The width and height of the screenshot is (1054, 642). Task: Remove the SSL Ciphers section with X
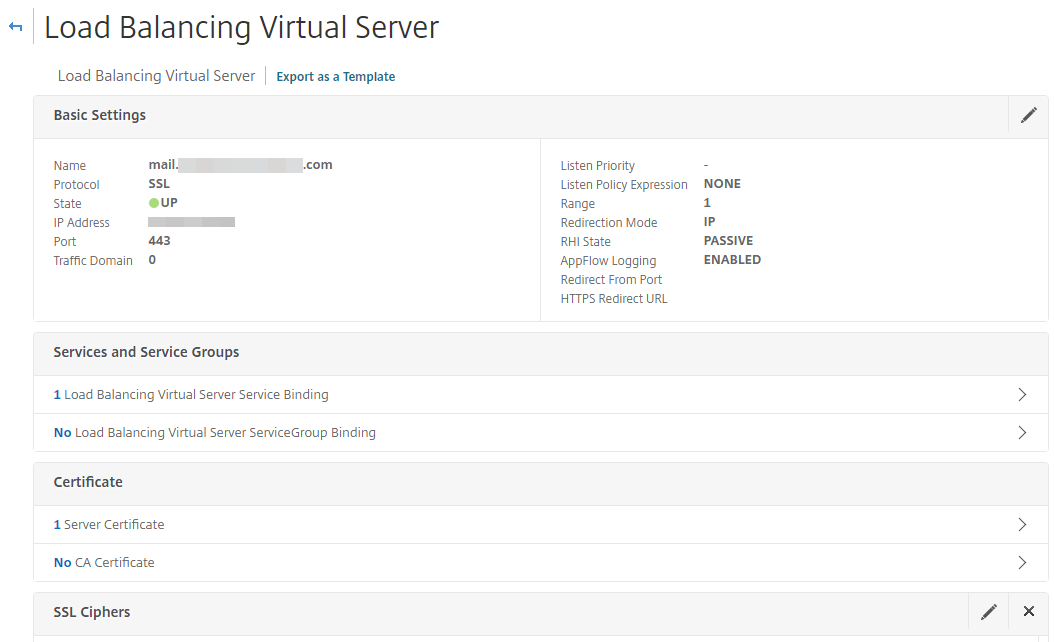(x=1028, y=612)
